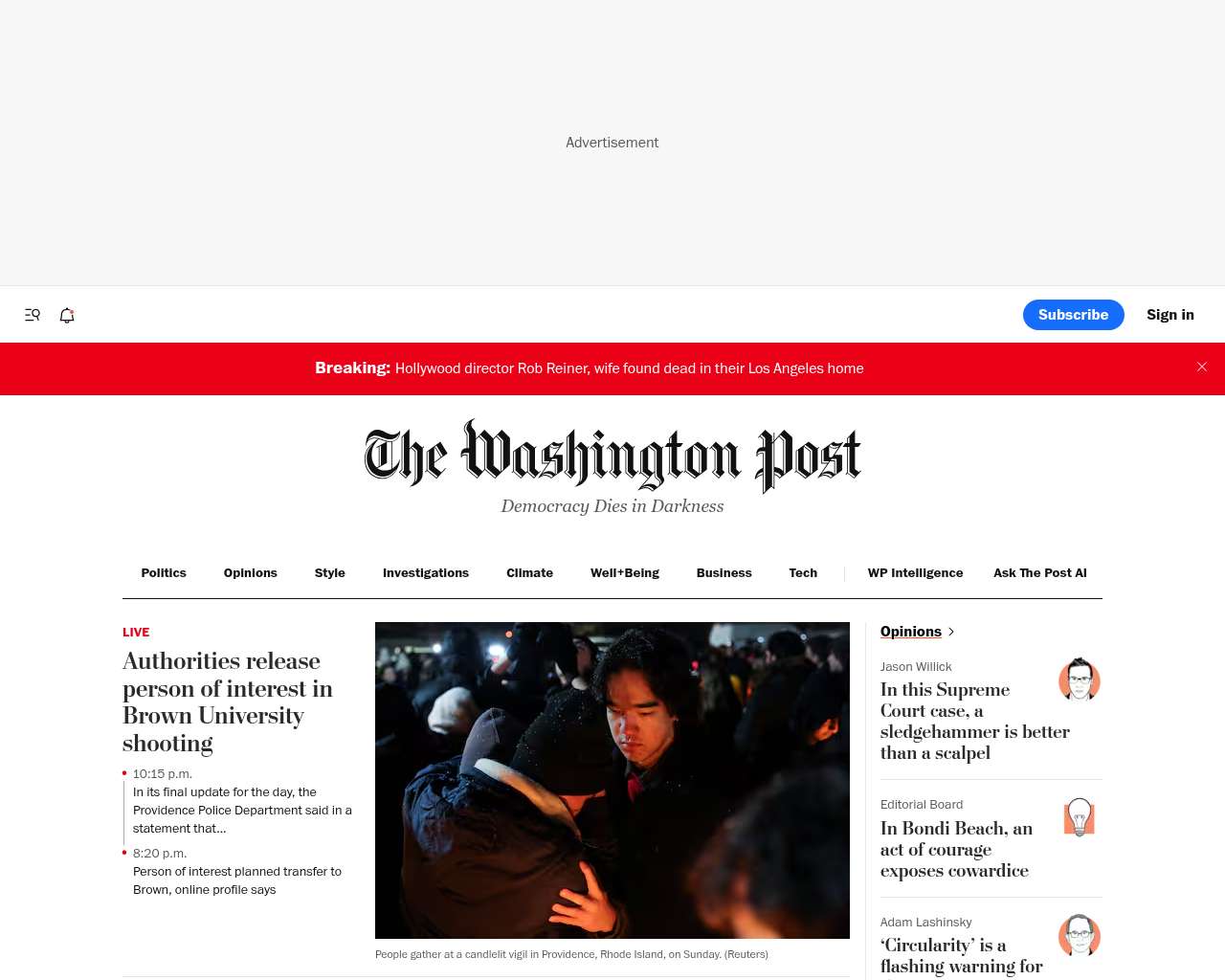This screenshot has height=980, width=1225.
Task: Go to the Well+Being section
Action: [x=625, y=573]
